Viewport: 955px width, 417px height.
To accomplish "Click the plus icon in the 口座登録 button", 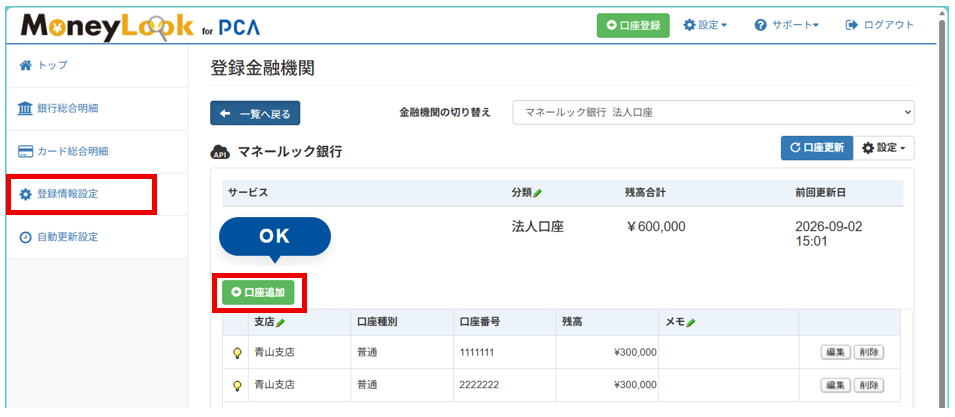I will (611, 26).
